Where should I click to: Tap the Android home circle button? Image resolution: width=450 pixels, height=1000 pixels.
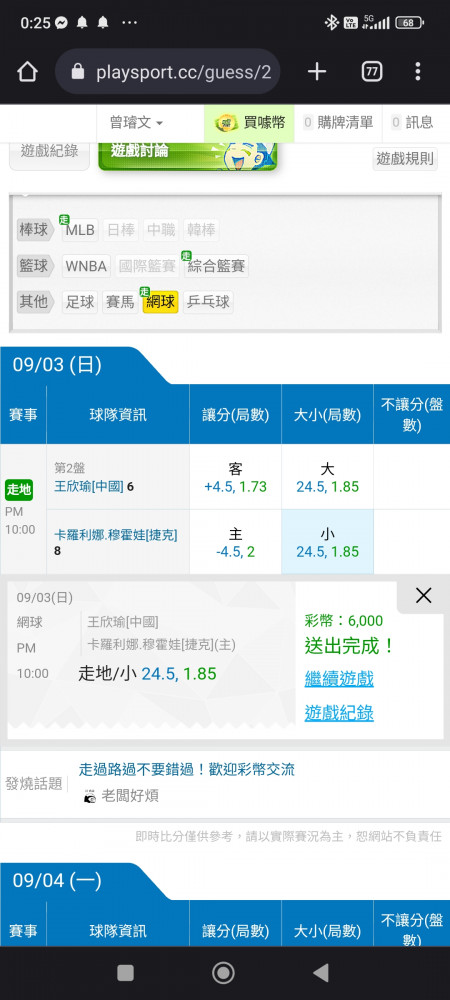click(223, 973)
